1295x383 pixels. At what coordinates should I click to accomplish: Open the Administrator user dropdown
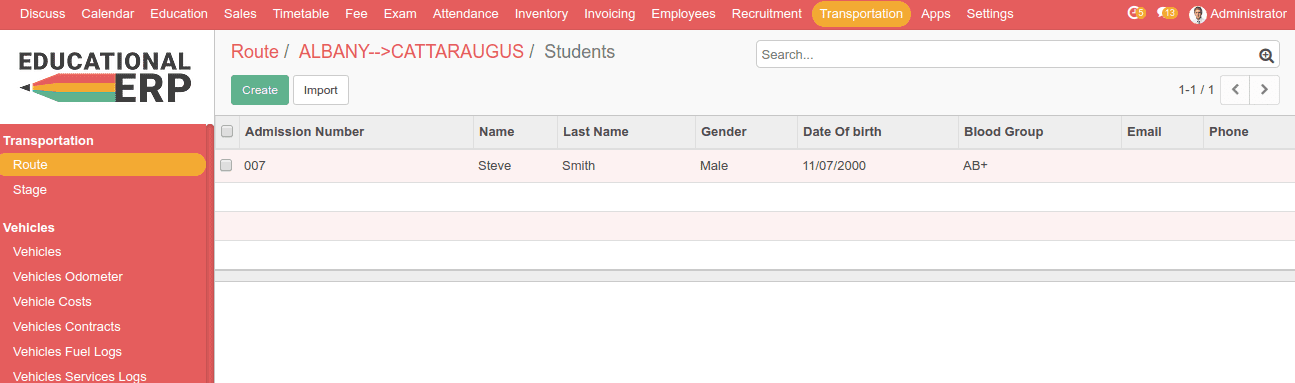[x=1238, y=14]
